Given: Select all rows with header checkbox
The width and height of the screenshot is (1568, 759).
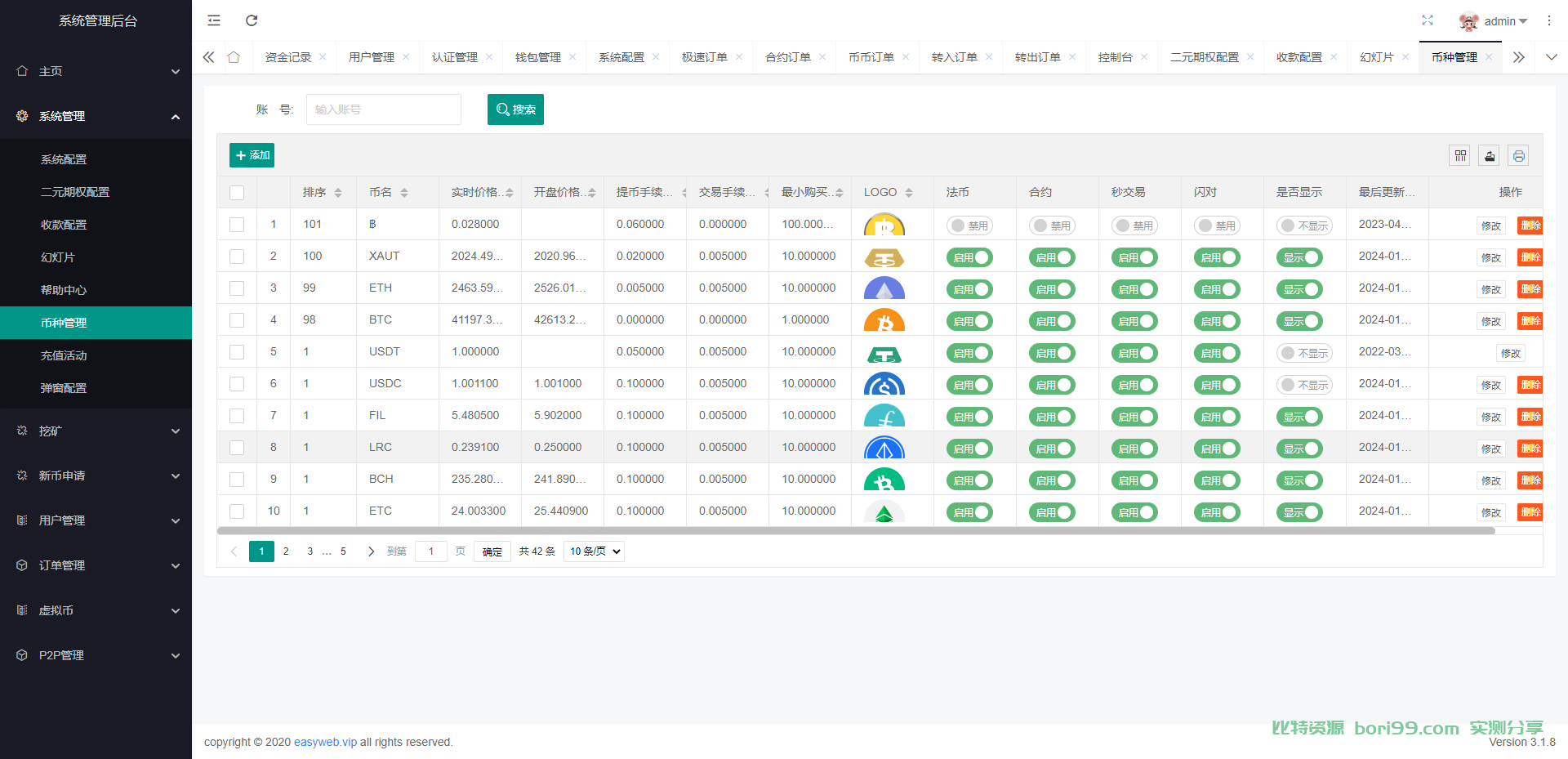Looking at the screenshot, I should point(237,193).
